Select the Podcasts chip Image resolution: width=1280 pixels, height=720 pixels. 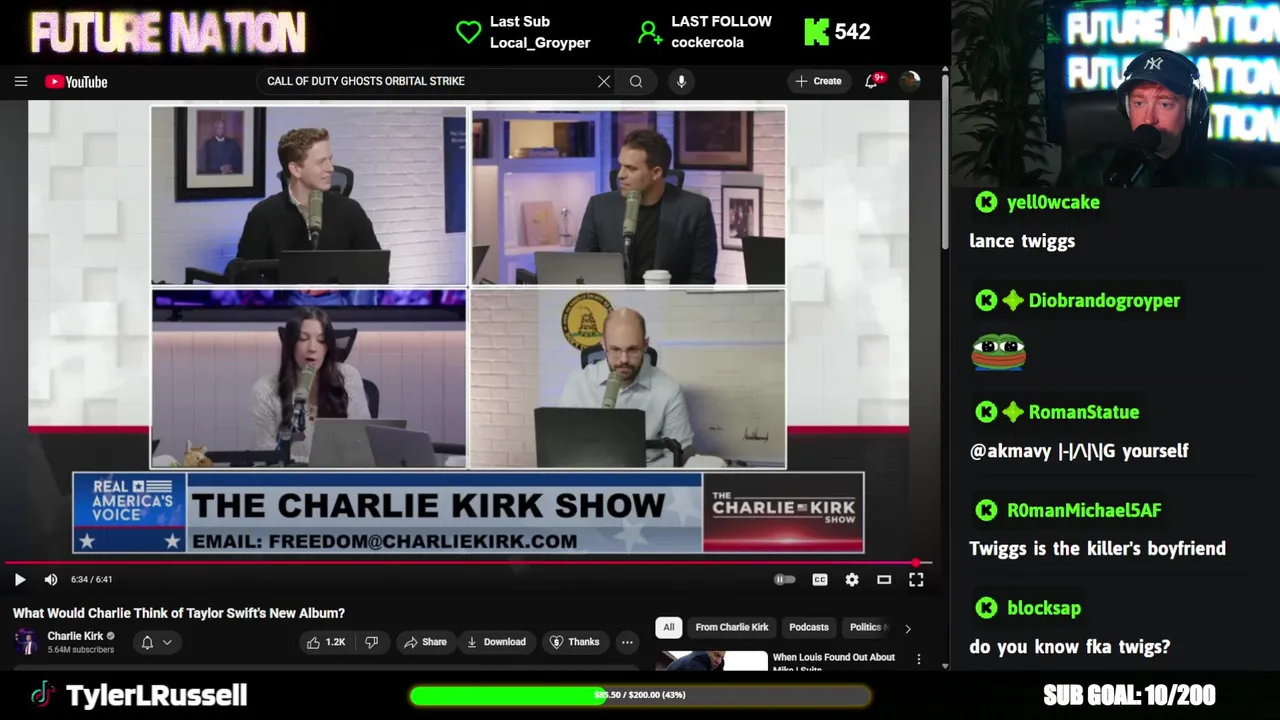809,627
